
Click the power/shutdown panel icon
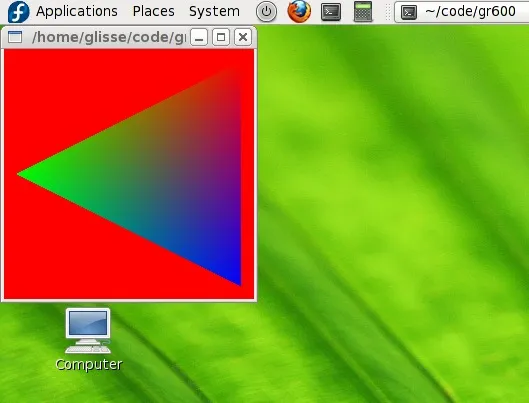(266, 12)
